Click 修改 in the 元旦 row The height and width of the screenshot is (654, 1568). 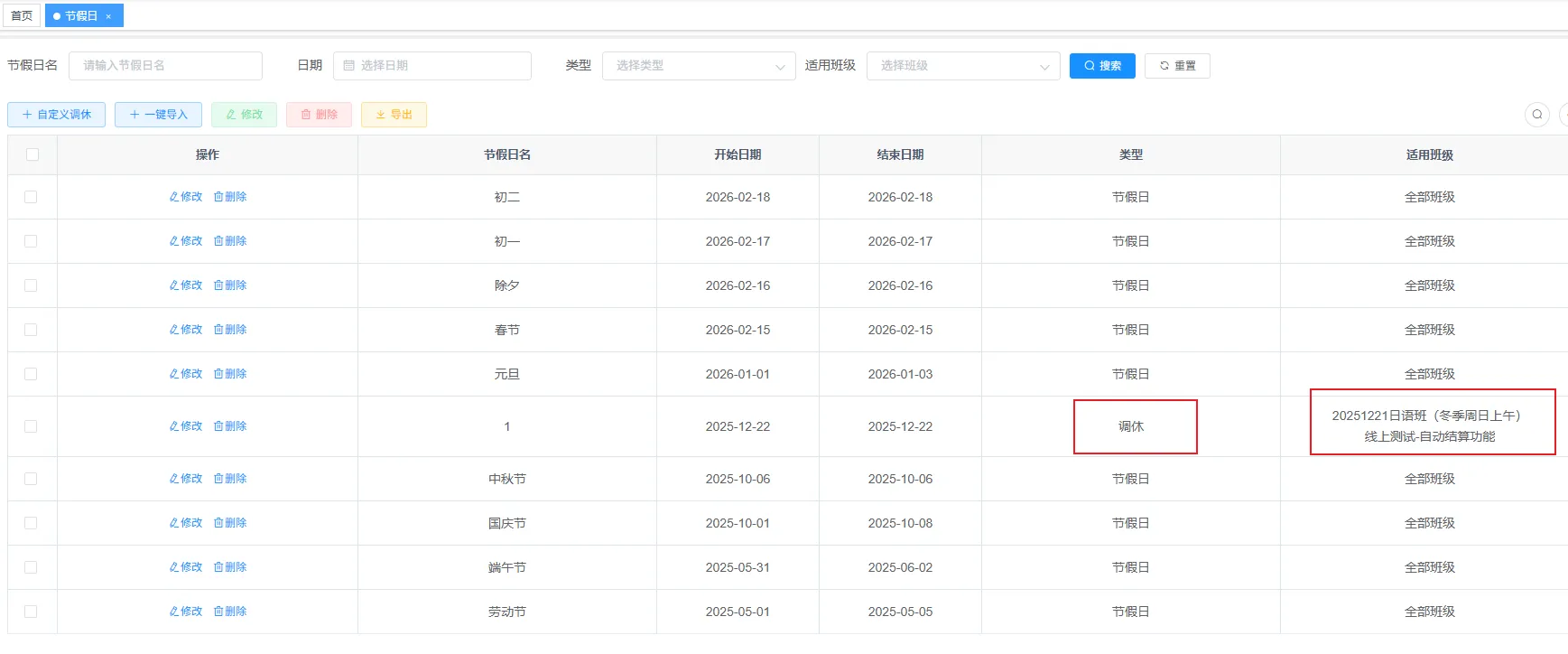click(186, 374)
